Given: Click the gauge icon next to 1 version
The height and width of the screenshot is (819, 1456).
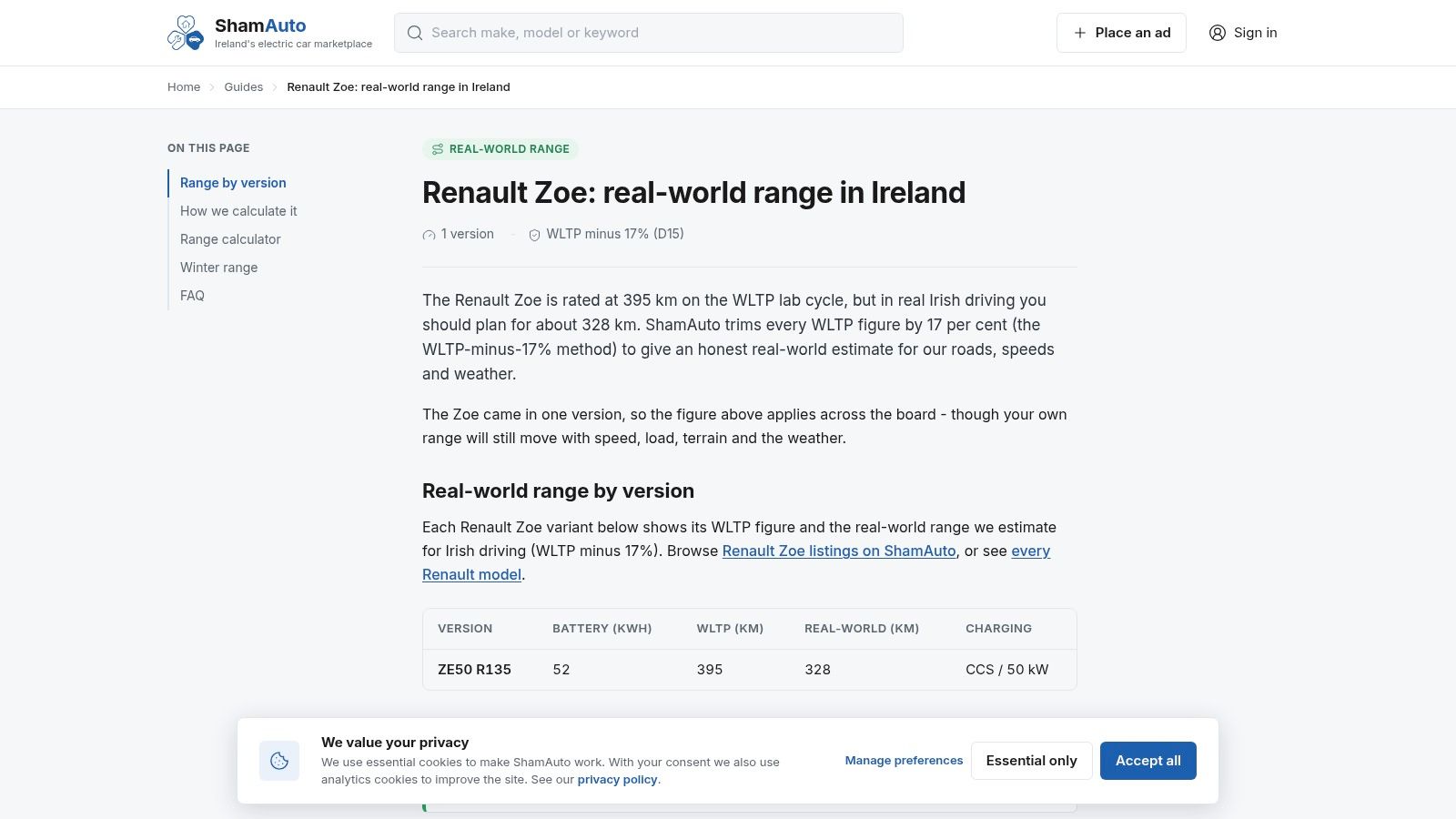Looking at the screenshot, I should 429,235.
